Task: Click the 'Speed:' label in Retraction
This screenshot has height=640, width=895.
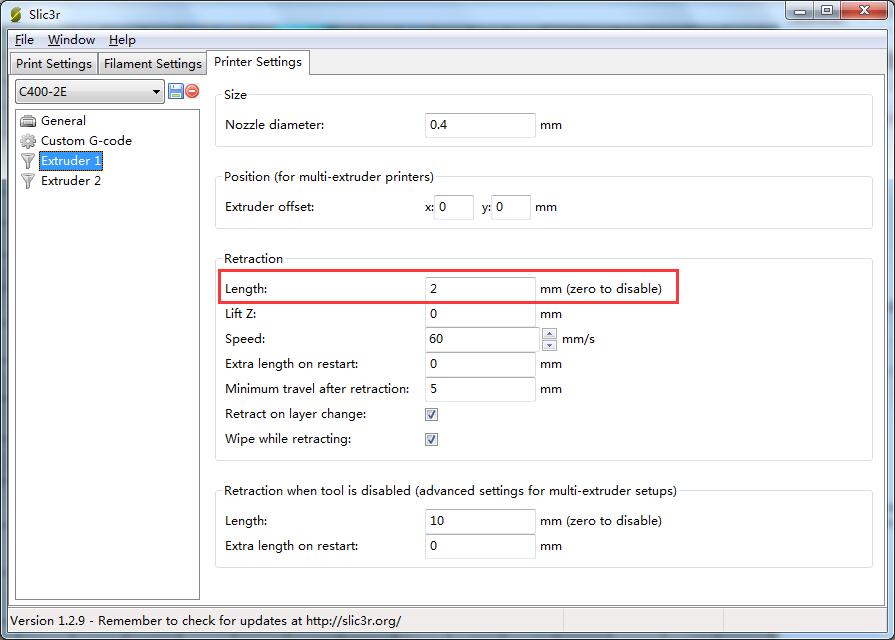Action: (x=245, y=339)
